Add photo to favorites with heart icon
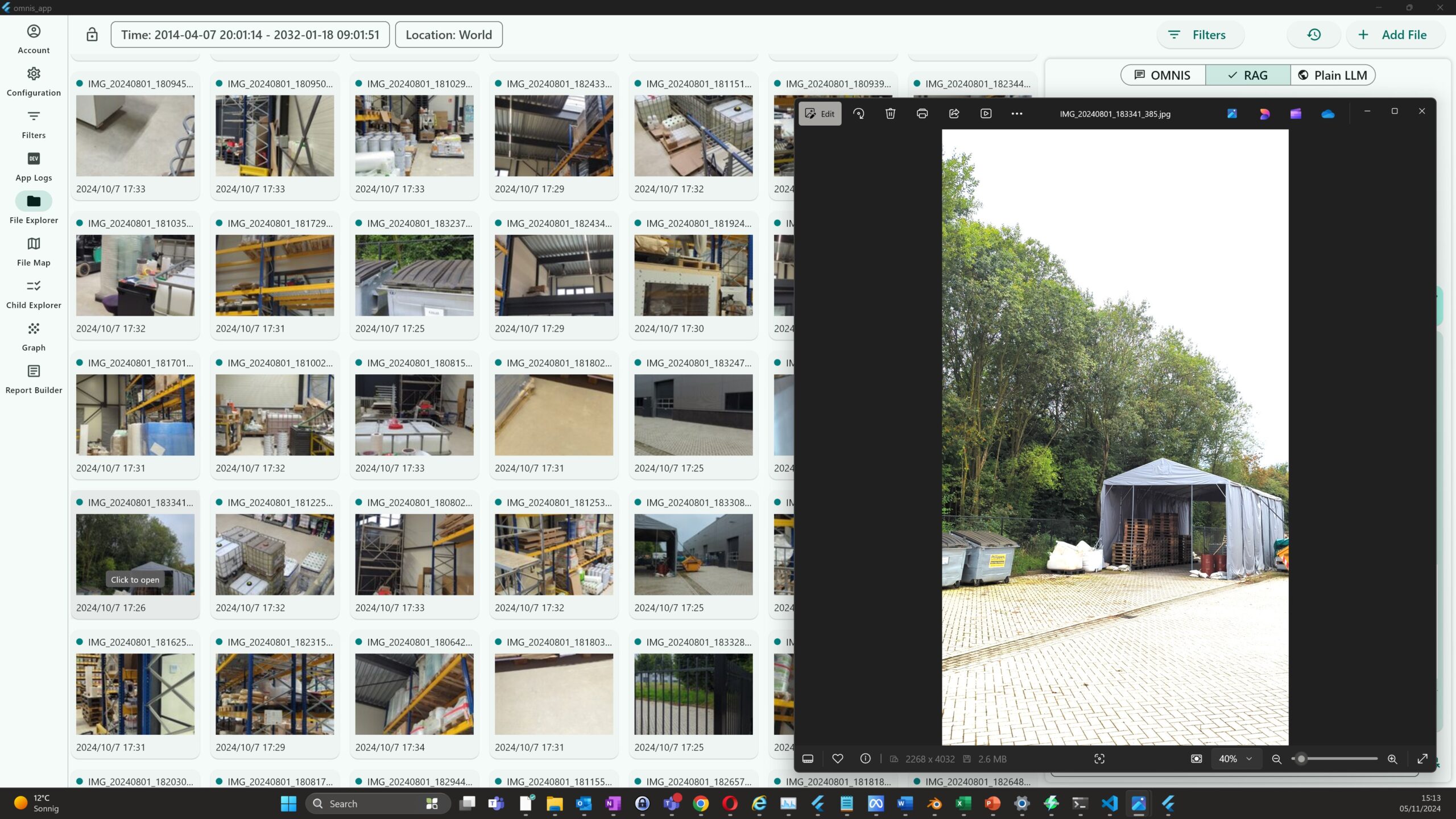Viewport: 1456px width, 819px height. pyautogui.click(x=838, y=759)
